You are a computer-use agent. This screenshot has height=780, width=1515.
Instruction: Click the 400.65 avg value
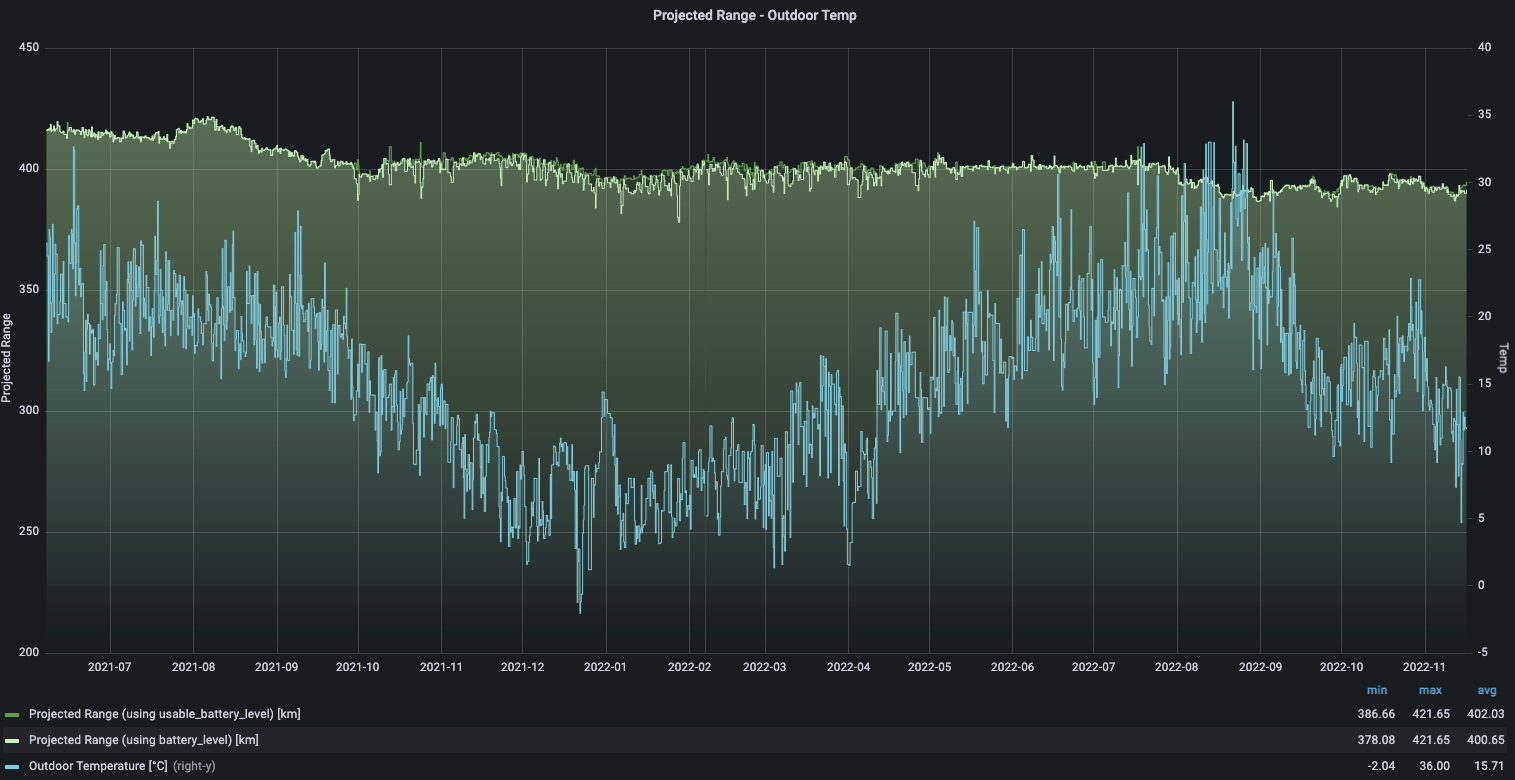(1487, 740)
